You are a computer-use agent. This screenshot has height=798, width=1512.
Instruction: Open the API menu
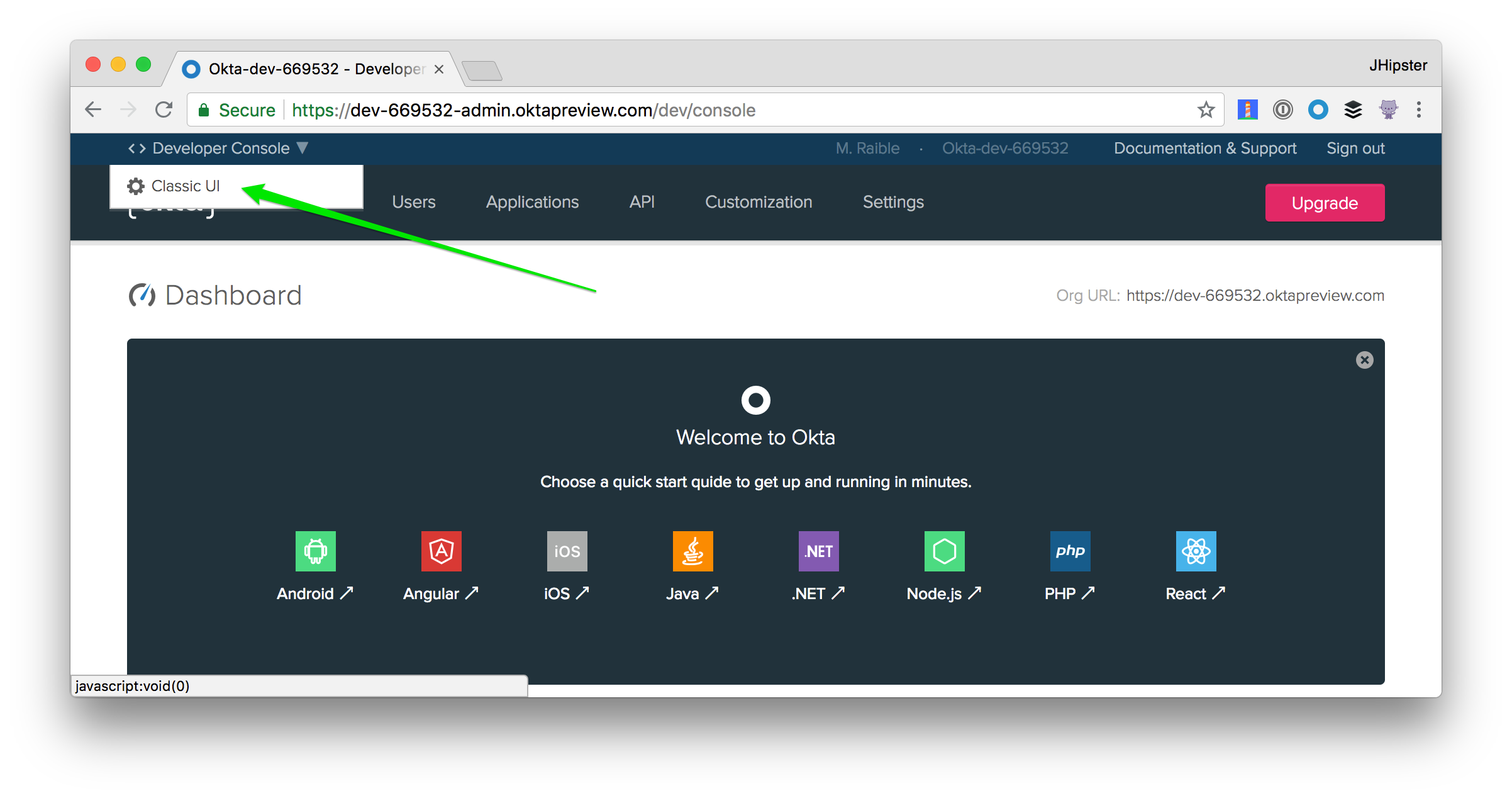[x=642, y=202]
